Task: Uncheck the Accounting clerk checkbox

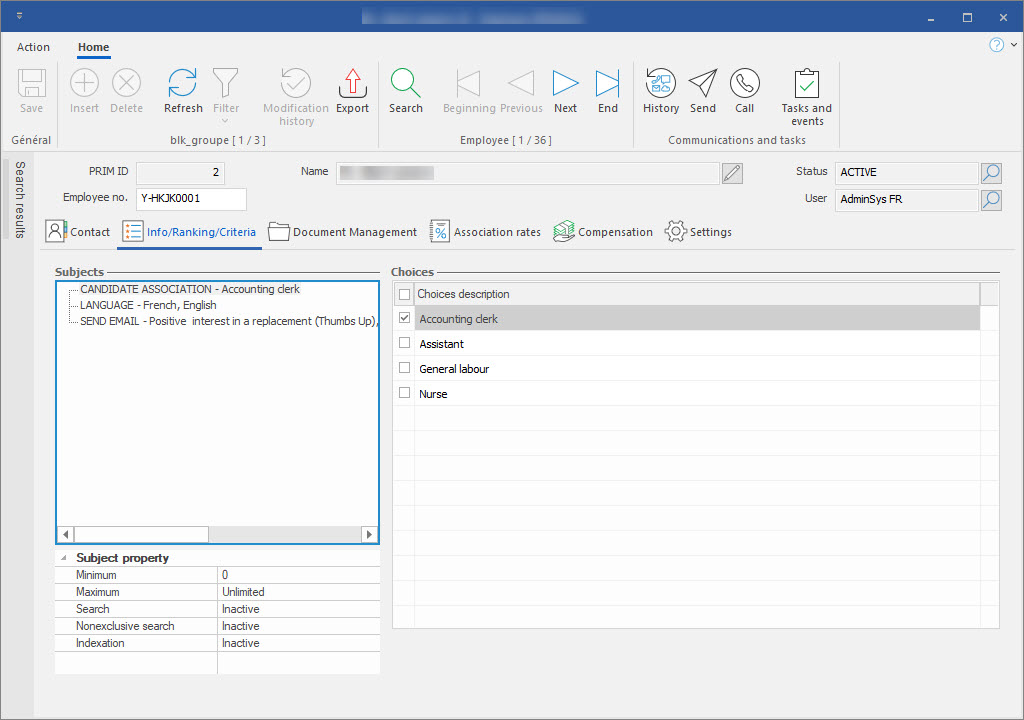Action: tap(404, 318)
